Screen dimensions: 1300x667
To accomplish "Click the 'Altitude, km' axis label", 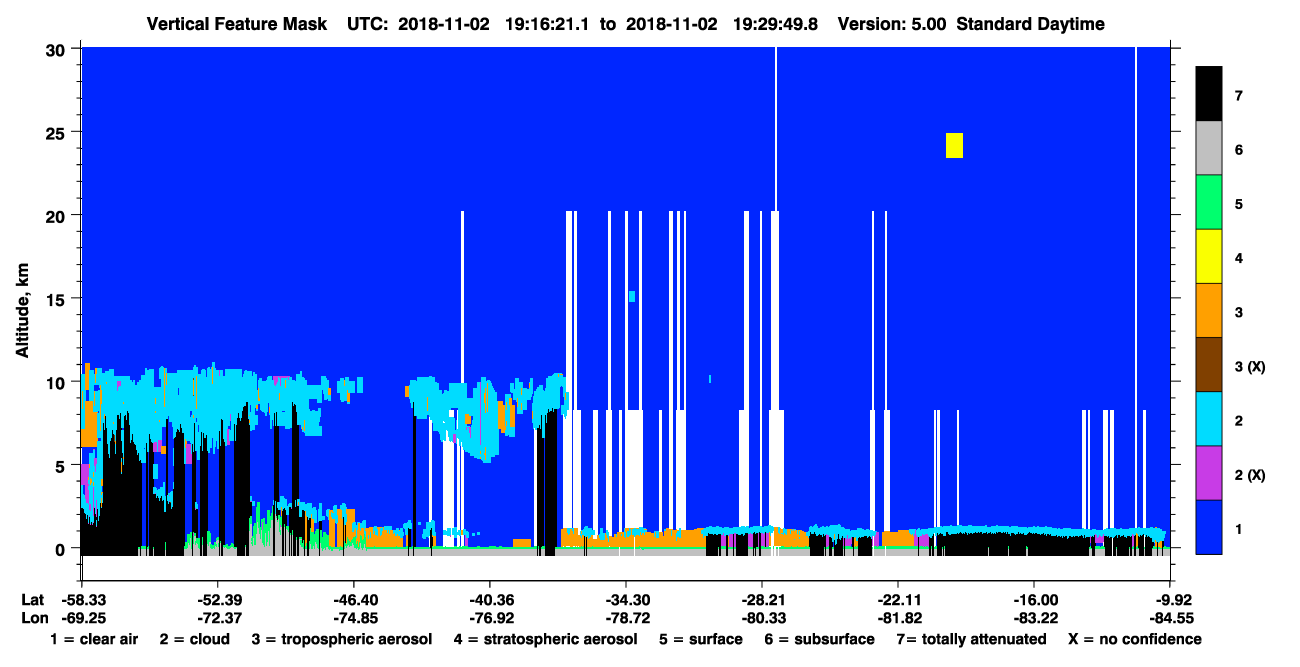I will point(22,311).
